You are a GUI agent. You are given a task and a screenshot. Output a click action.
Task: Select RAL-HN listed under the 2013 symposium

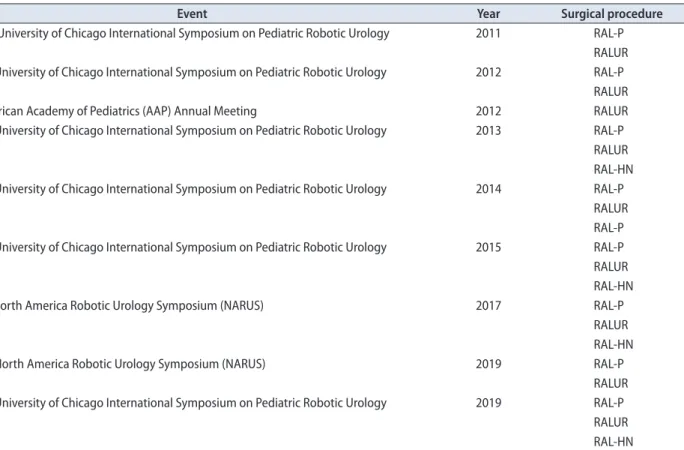(x=613, y=170)
